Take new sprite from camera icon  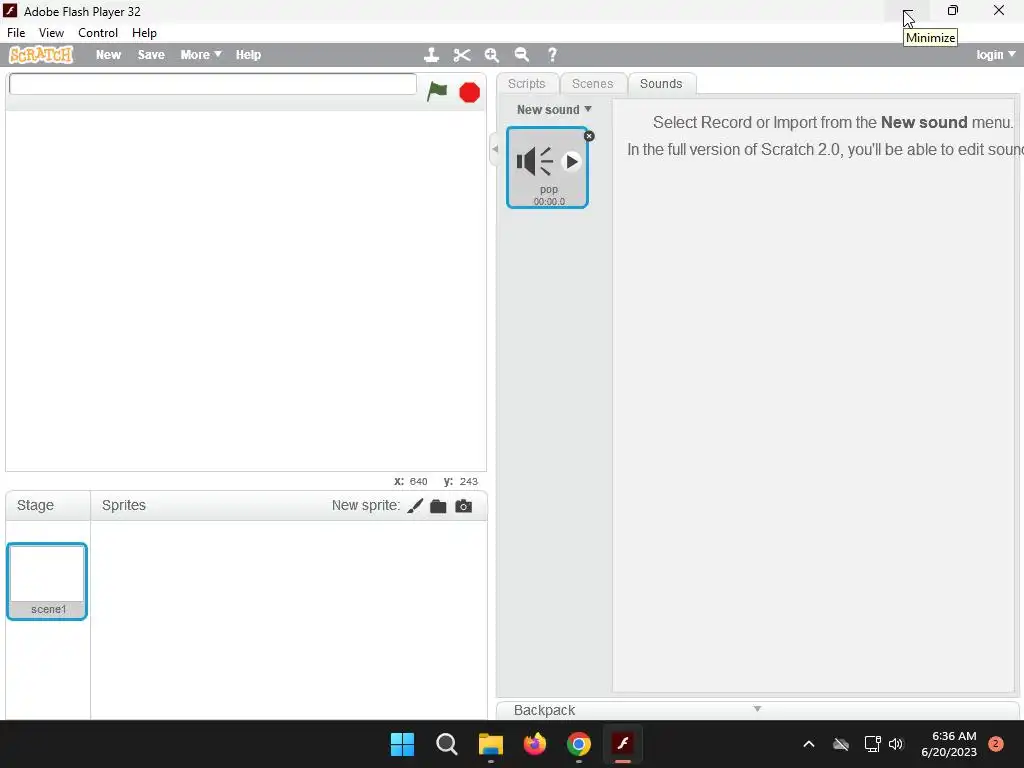pos(464,506)
